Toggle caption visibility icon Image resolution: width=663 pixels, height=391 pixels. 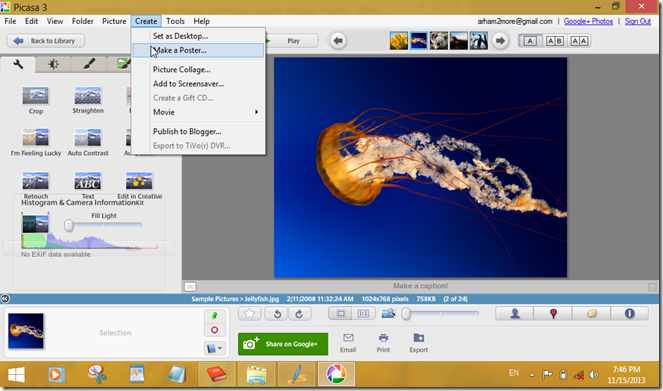190,287
